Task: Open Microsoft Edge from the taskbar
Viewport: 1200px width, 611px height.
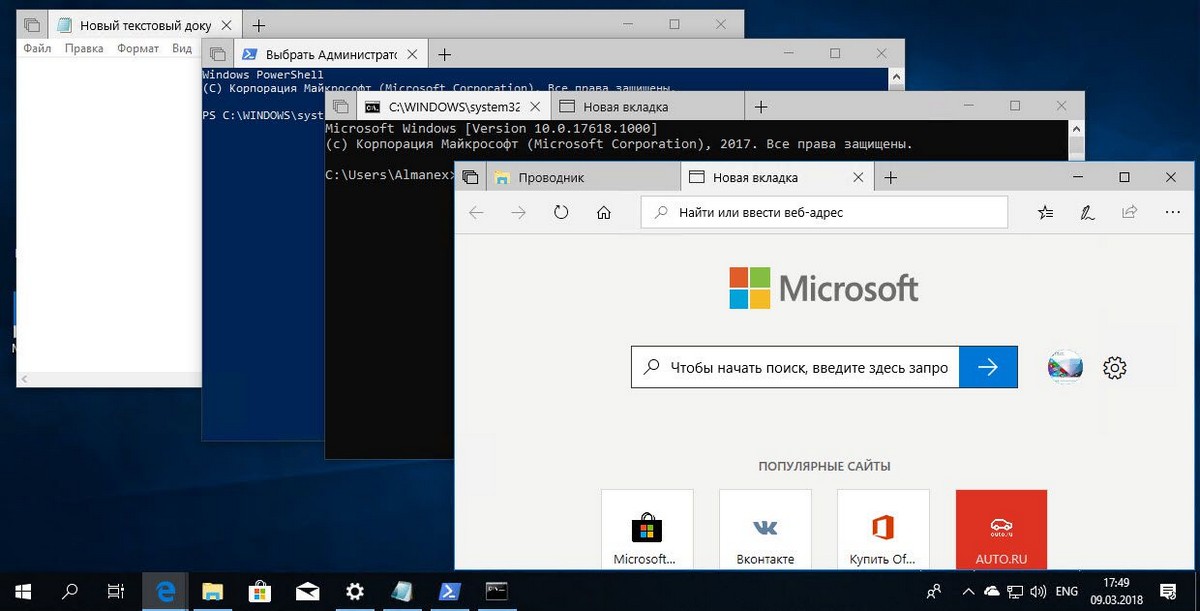Action: coord(165,591)
